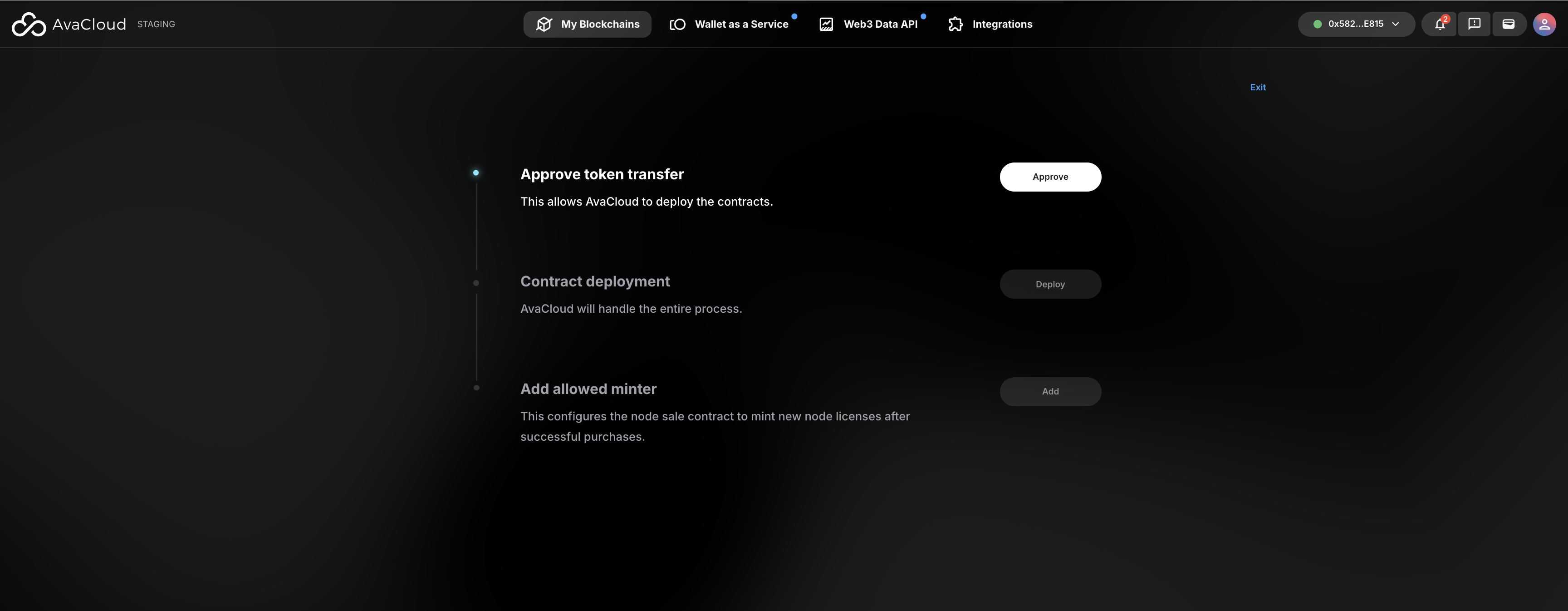The image size is (1568, 611).
Task: Click the Approve token transfer step marker
Action: tap(476, 173)
